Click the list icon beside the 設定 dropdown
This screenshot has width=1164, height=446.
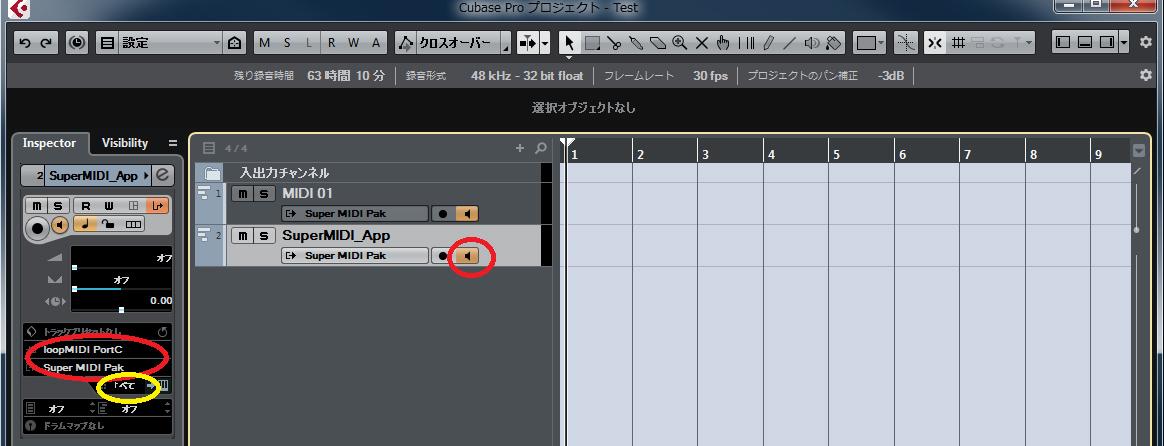108,43
